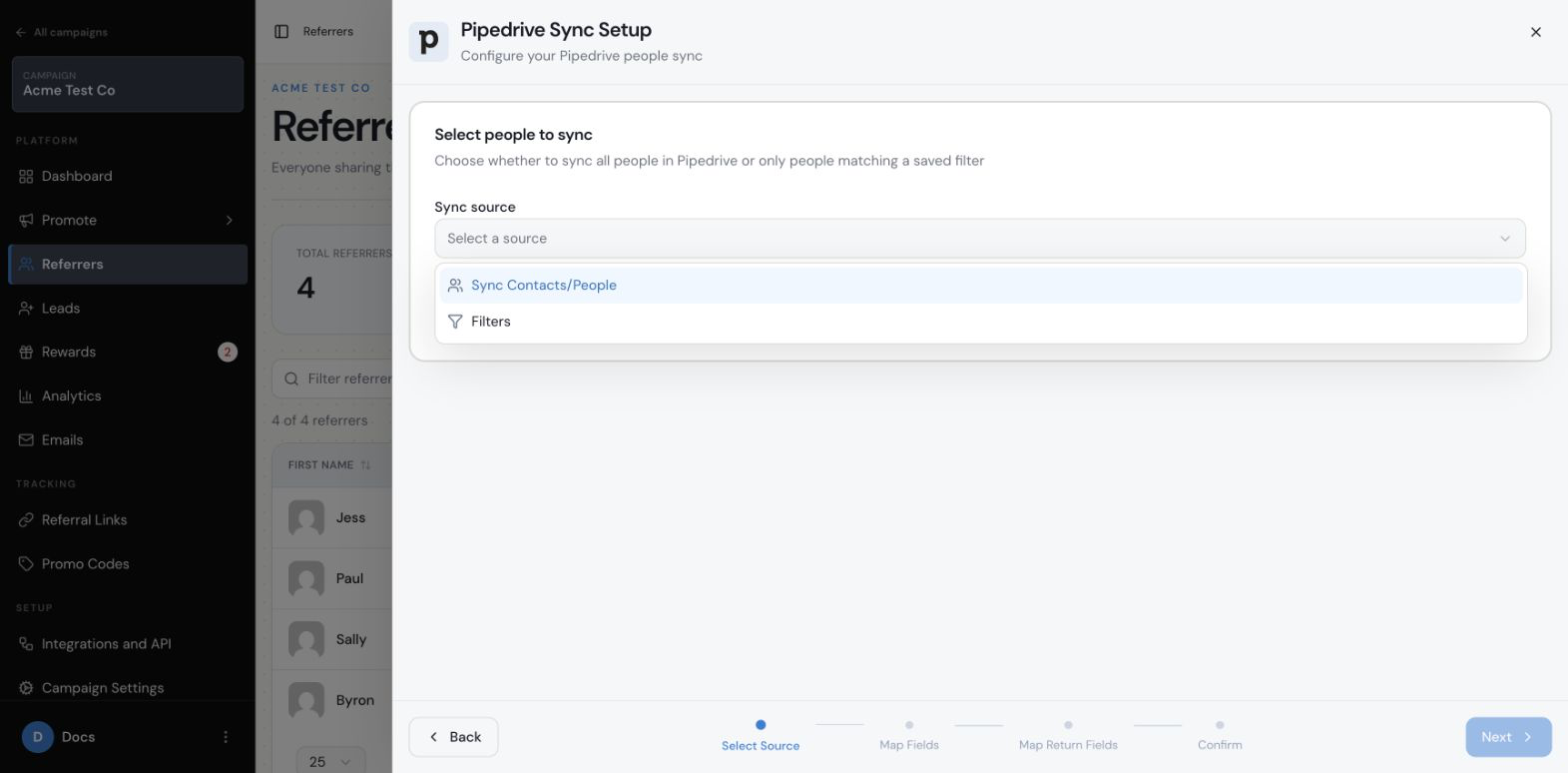This screenshot has height=773, width=1568.
Task: Click Paul in the referrers table
Action: pos(349,579)
